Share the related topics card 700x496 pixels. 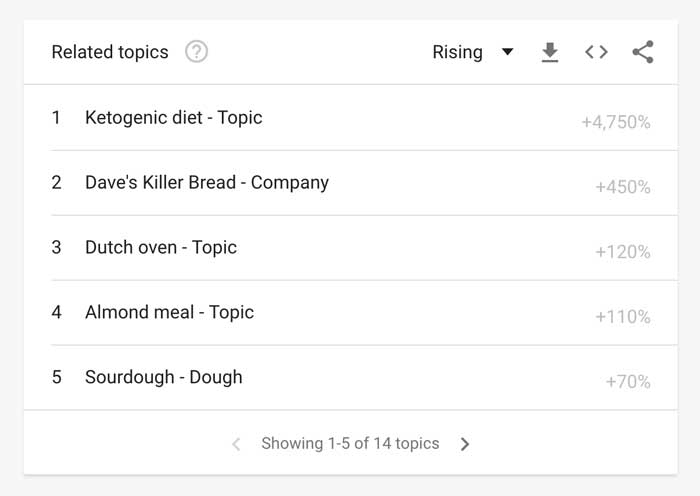(x=643, y=52)
